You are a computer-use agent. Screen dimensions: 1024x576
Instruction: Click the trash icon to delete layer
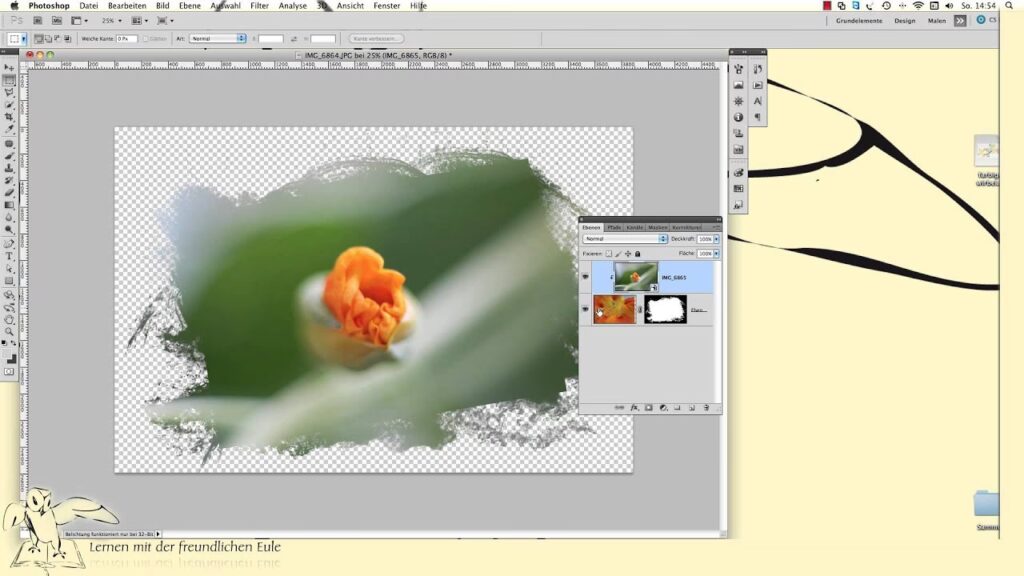[706, 408]
